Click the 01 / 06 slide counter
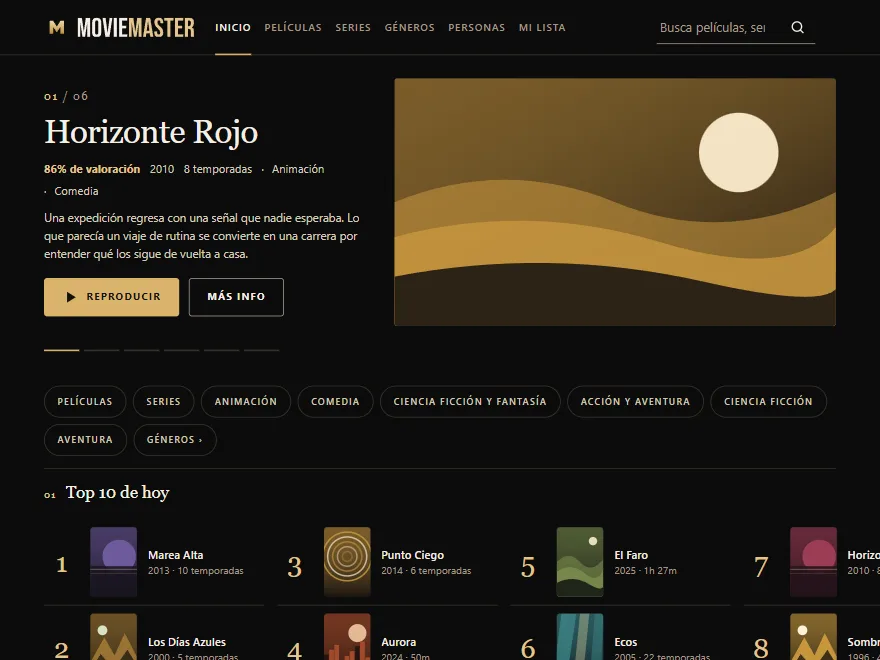 pos(66,97)
